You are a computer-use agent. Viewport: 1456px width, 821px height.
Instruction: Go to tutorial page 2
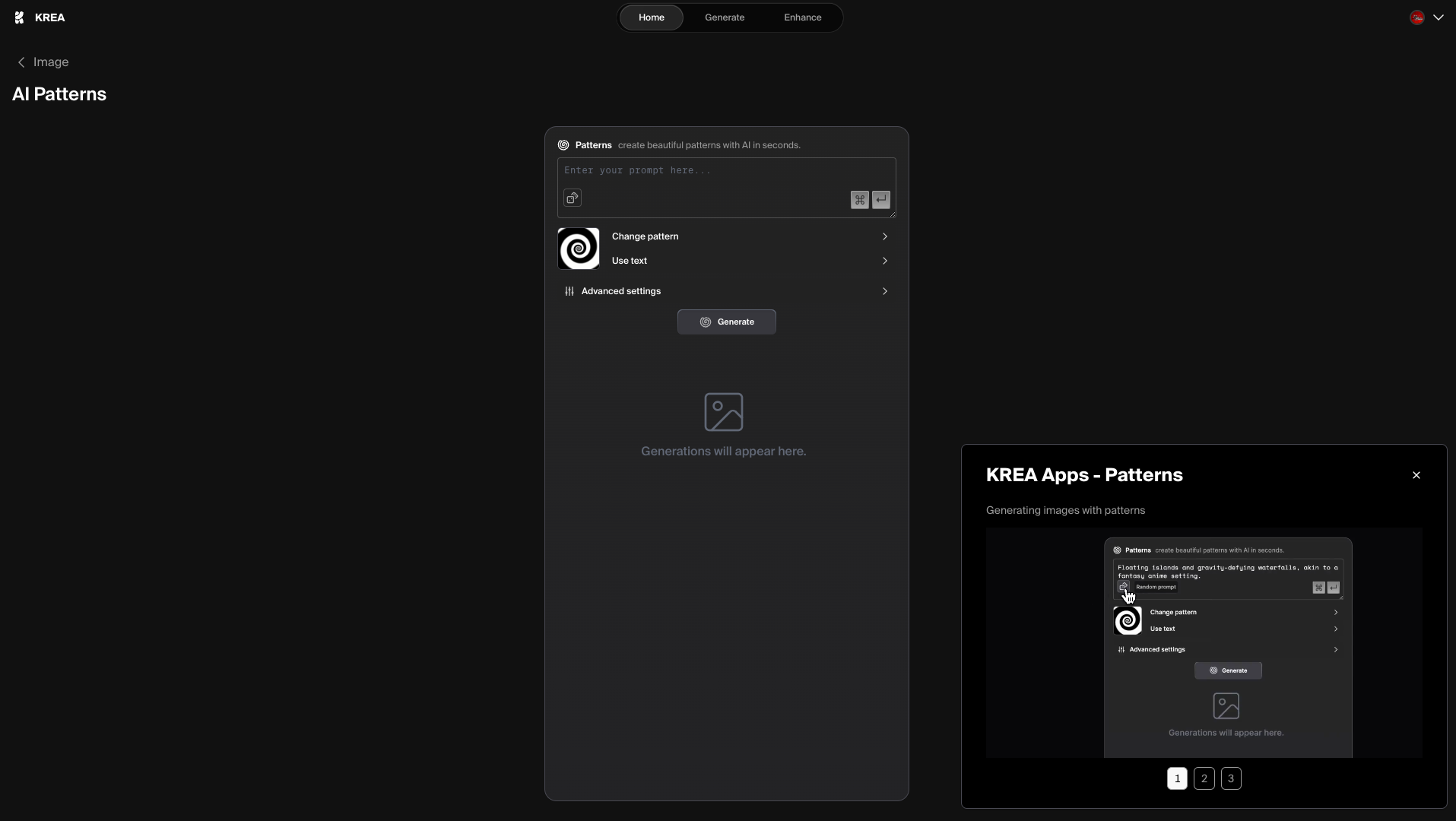(1204, 778)
